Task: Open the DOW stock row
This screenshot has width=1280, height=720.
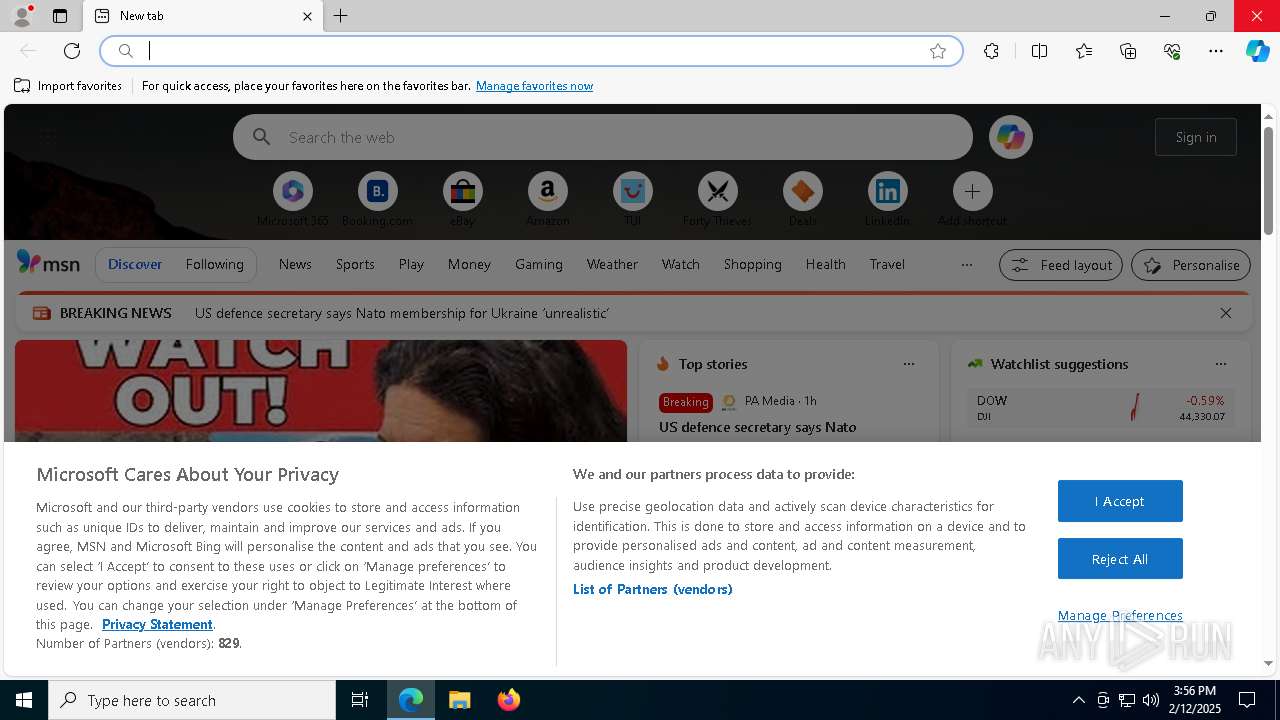Action: point(1100,408)
